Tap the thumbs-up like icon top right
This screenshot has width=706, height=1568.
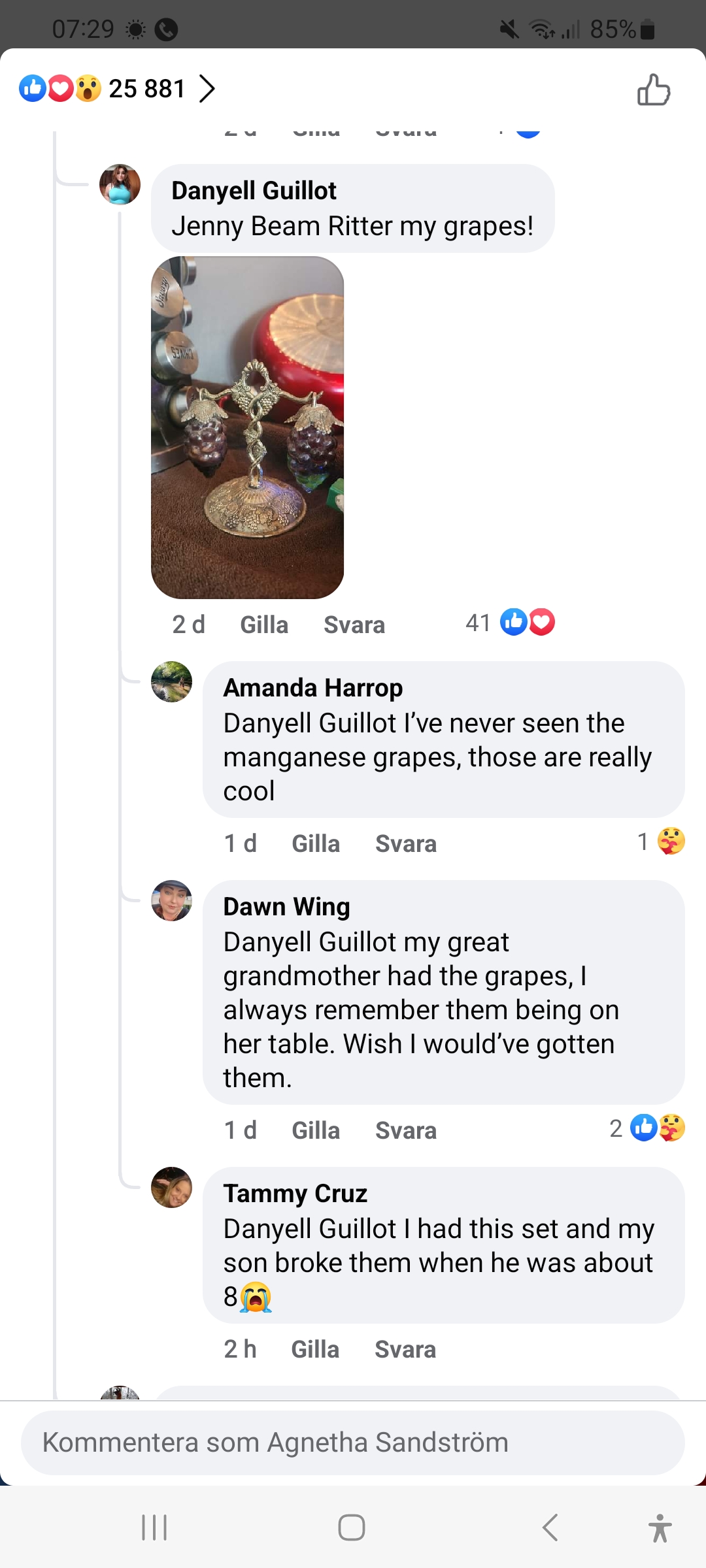pyautogui.click(x=654, y=90)
